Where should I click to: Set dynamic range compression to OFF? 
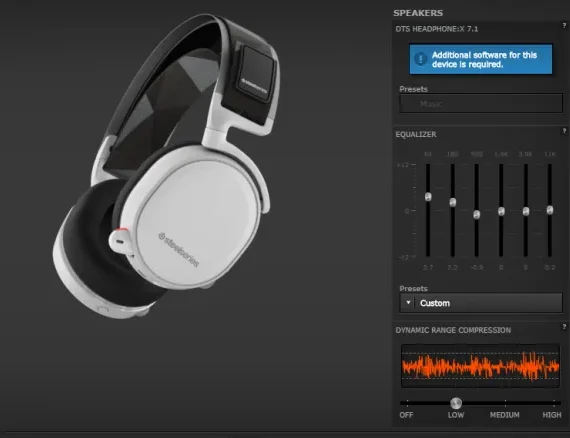(406, 415)
